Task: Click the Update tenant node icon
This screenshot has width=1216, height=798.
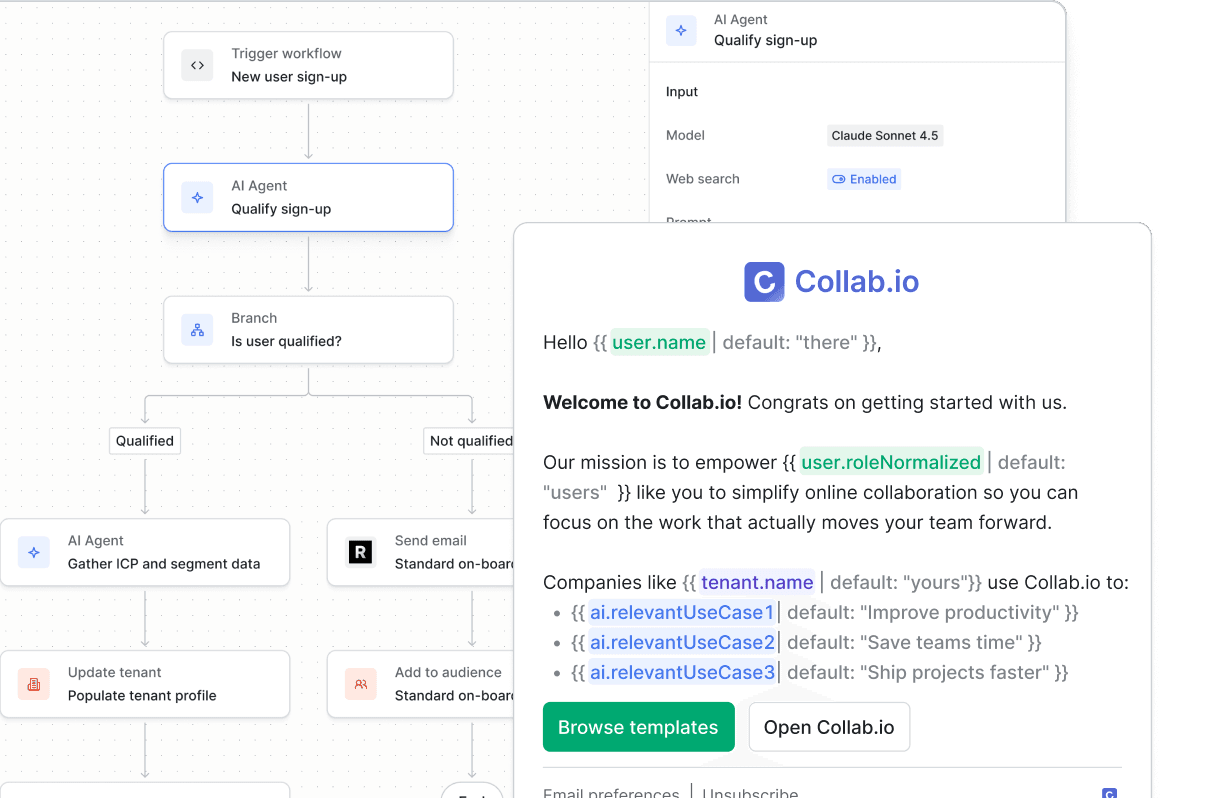Action: 34,684
